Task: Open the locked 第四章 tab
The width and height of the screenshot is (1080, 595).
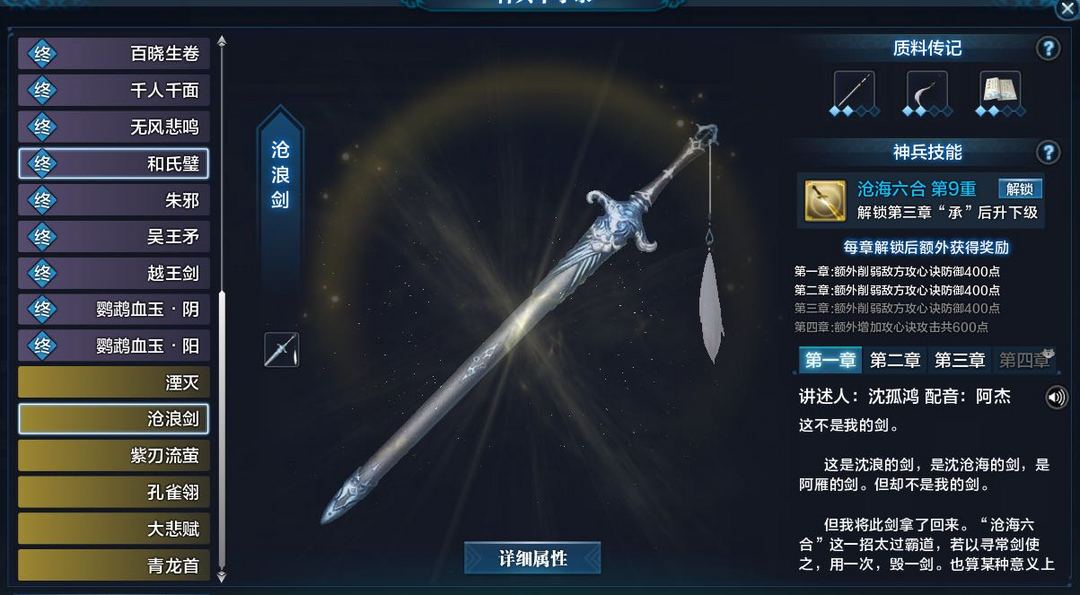Action: click(1024, 360)
